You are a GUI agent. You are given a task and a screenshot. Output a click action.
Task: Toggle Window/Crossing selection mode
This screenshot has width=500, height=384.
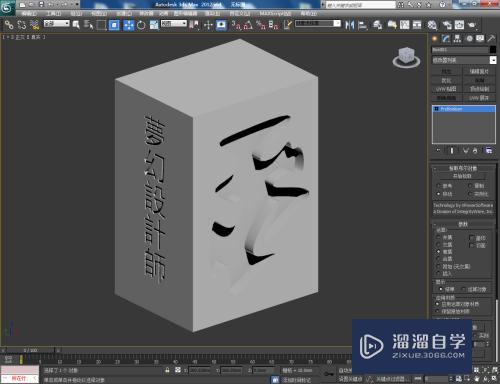click(114, 25)
